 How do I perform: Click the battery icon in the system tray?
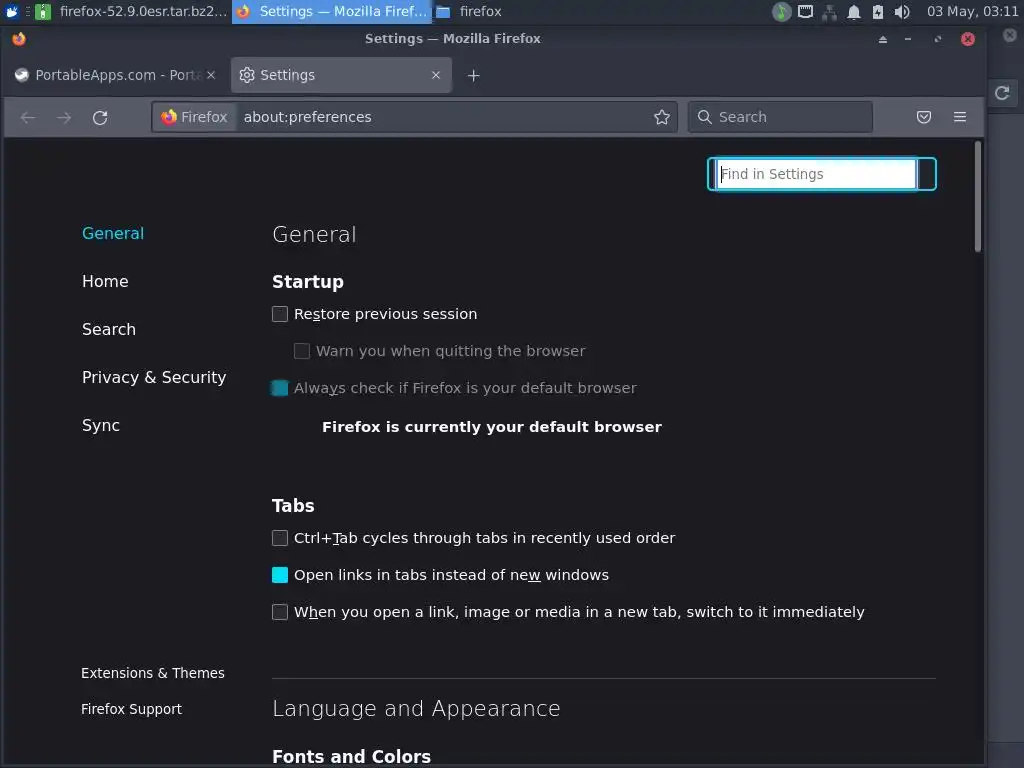click(878, 12)
